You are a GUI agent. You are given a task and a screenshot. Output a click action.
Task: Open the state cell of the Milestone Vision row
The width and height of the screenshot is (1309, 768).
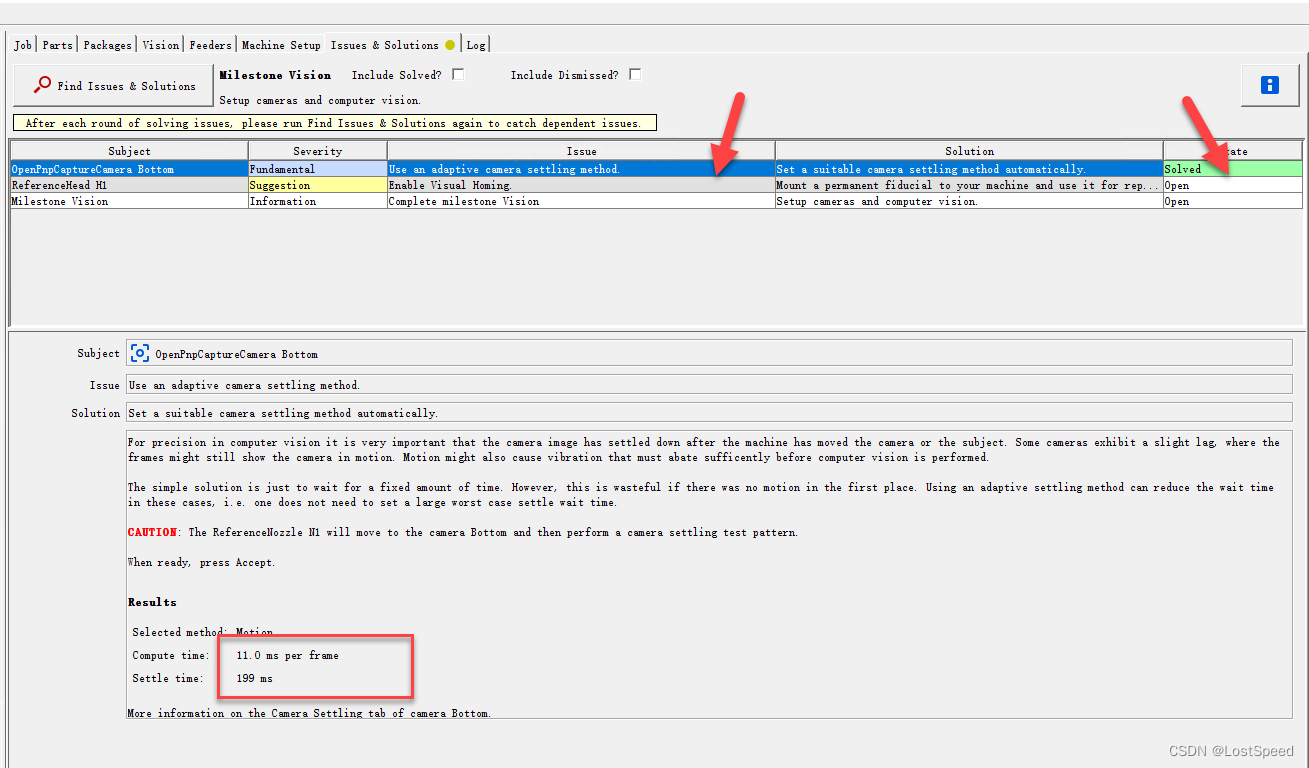[x=1233, y=201]
